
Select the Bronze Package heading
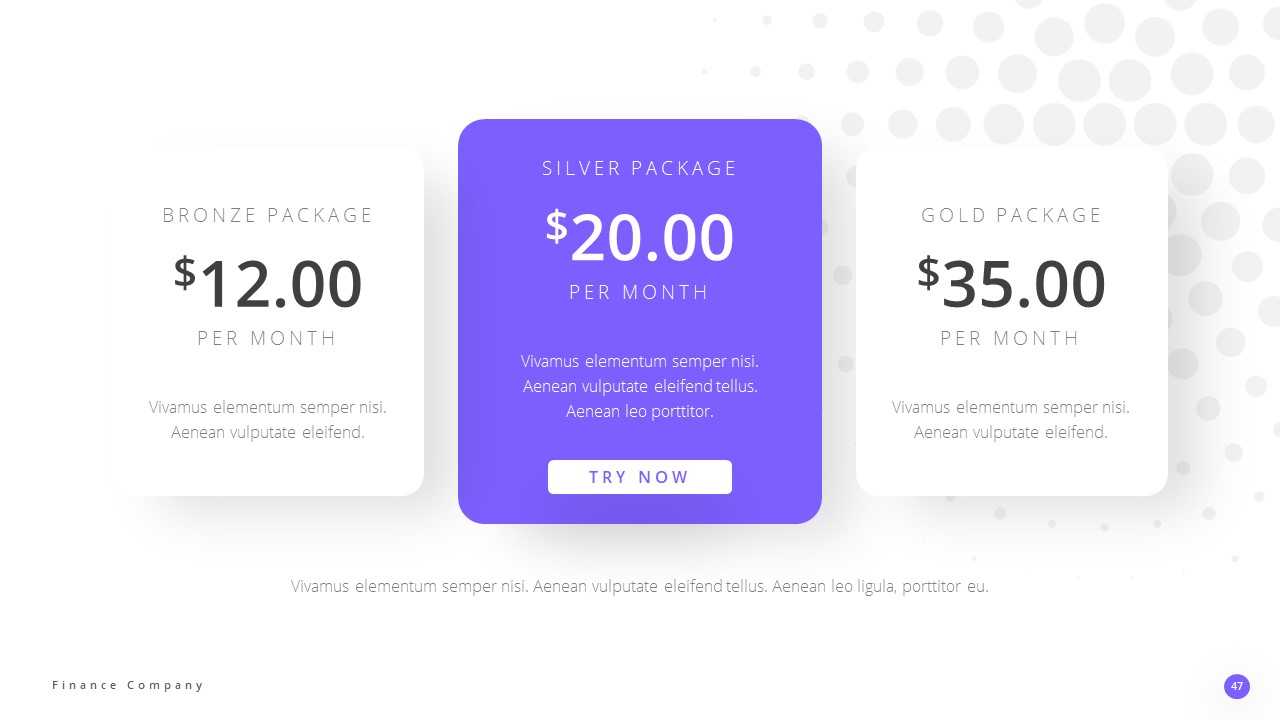pos(268,215)
